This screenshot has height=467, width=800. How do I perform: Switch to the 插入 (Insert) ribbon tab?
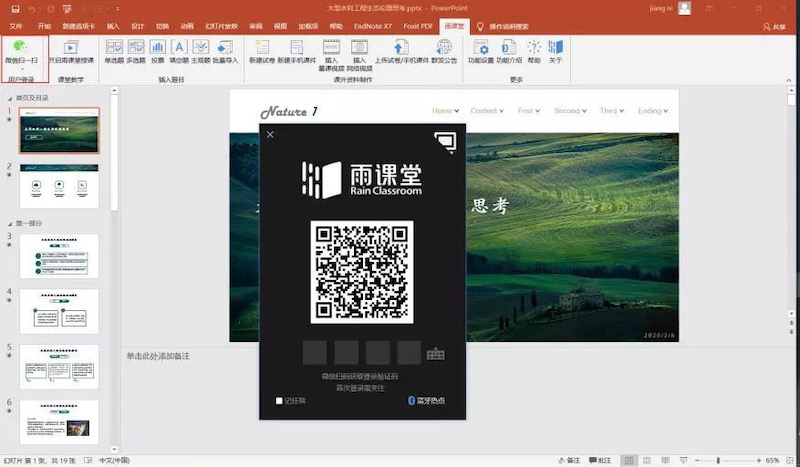tap(113, 26)
